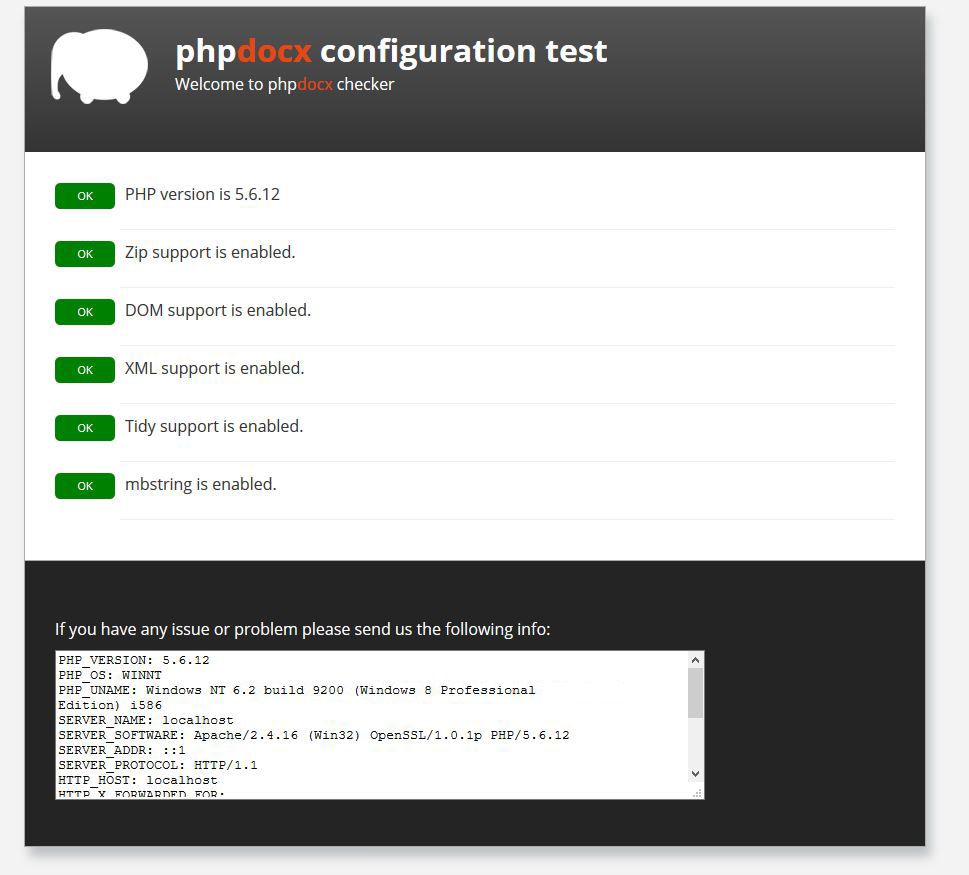
Task: Click the OK badge for Zip support
Action: coord(85,254)
